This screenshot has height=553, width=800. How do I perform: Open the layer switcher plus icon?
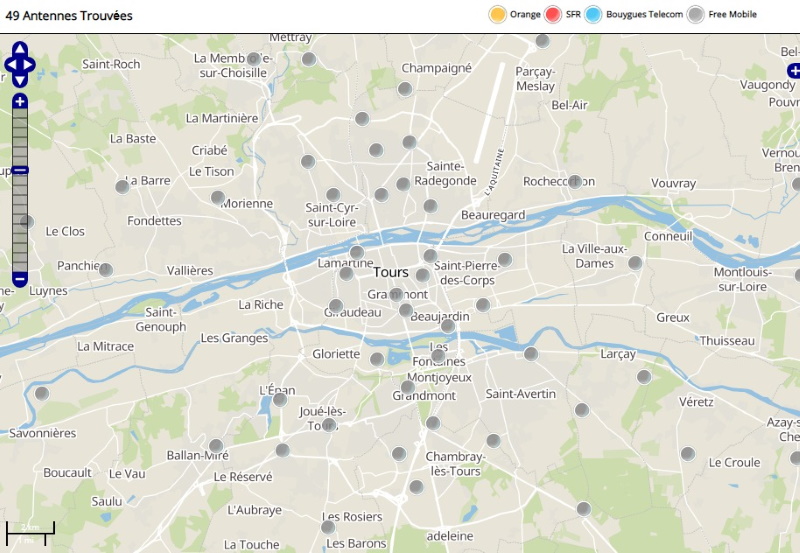pos(793,70)
